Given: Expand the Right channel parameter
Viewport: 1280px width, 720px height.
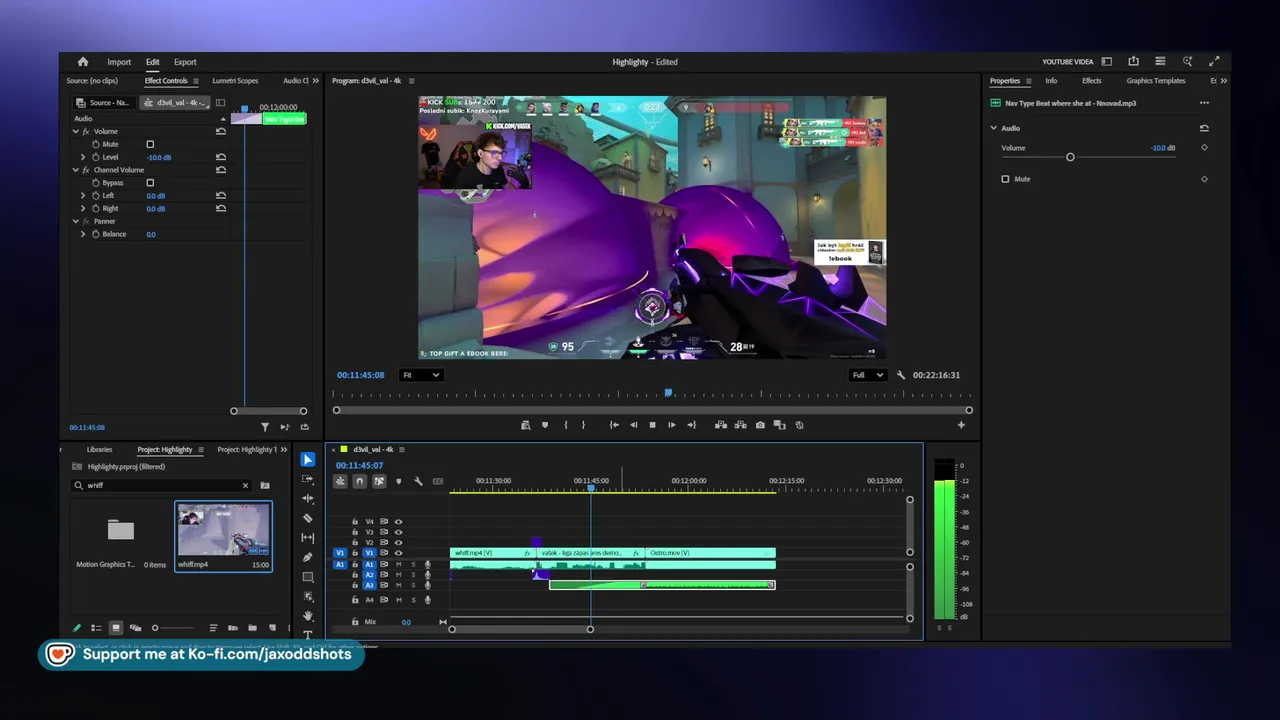Looking at the screenshot, I should click(83, 208).
